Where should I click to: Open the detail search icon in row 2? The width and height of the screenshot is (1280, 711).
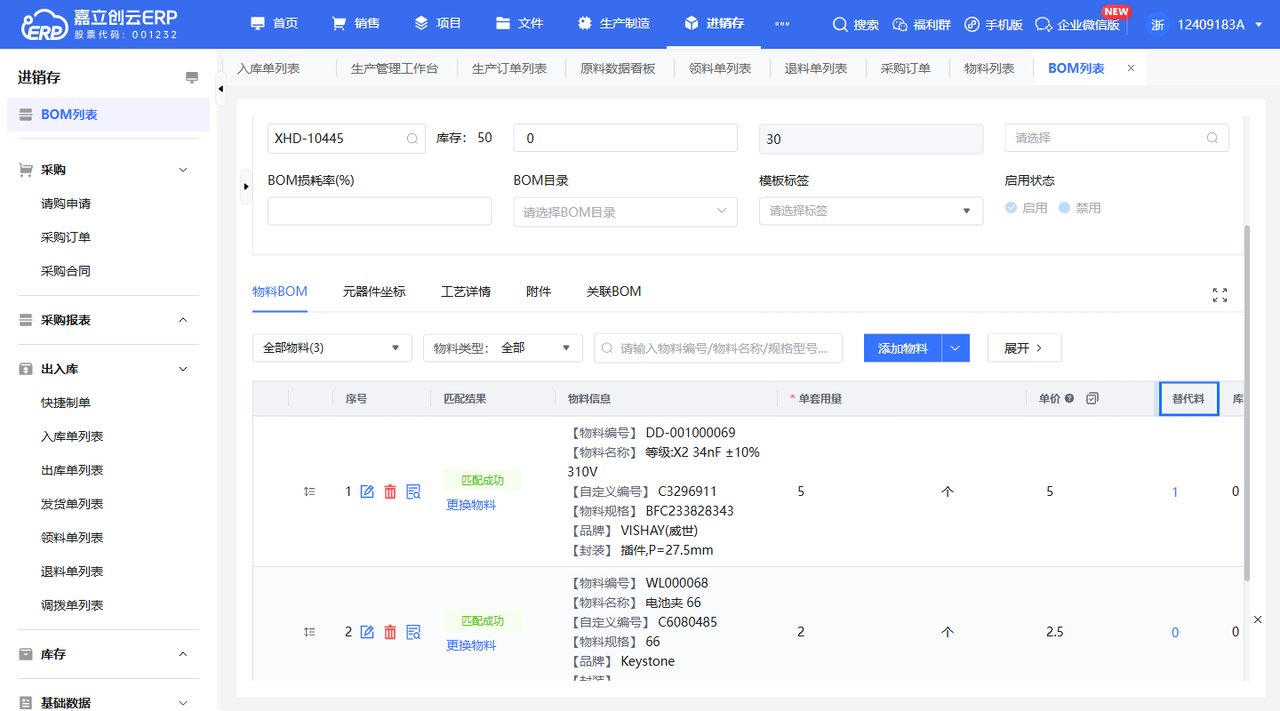click(x=413, y=632)
